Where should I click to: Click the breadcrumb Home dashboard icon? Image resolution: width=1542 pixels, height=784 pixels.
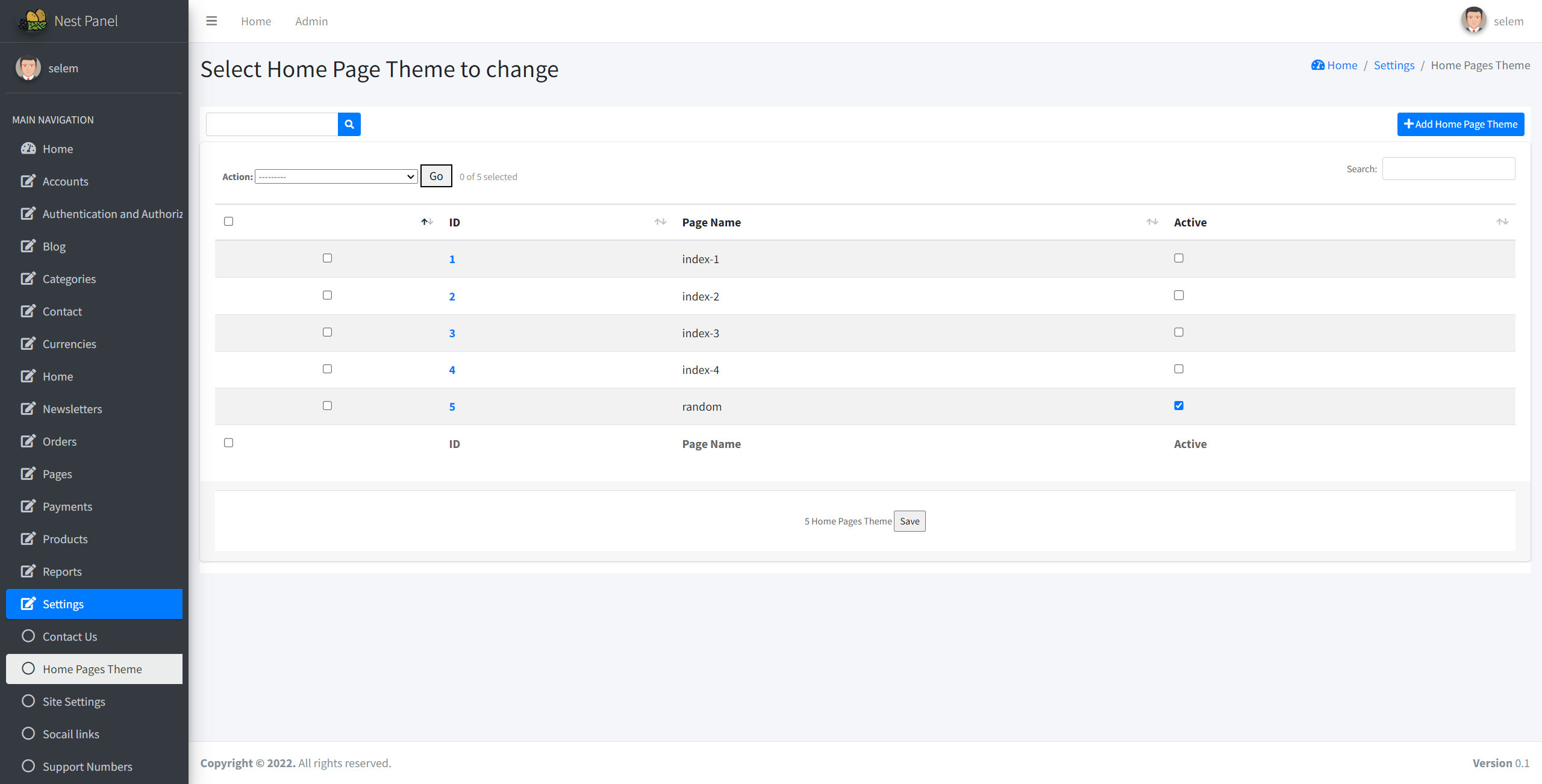1317,65
